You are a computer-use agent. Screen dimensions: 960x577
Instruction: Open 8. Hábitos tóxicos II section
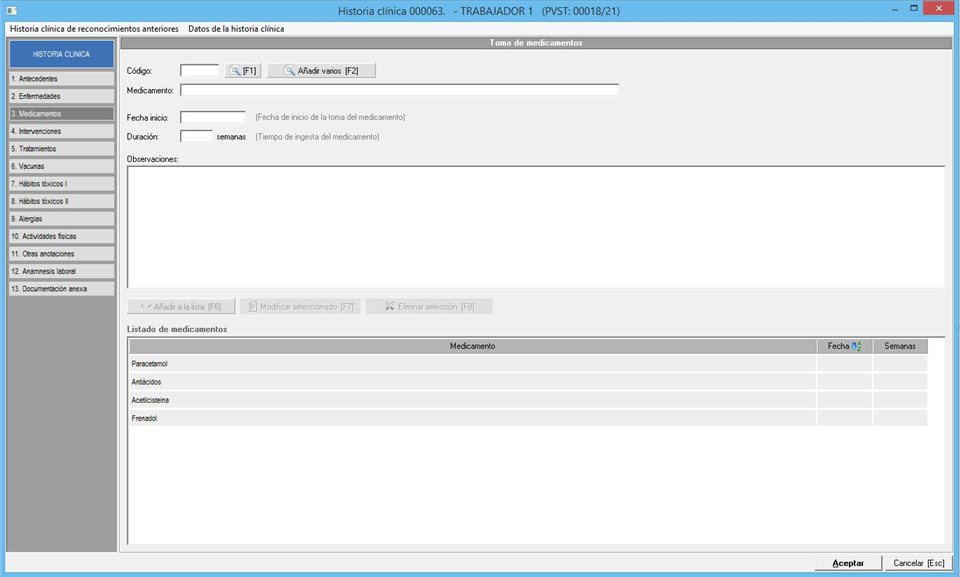[61, 201]
